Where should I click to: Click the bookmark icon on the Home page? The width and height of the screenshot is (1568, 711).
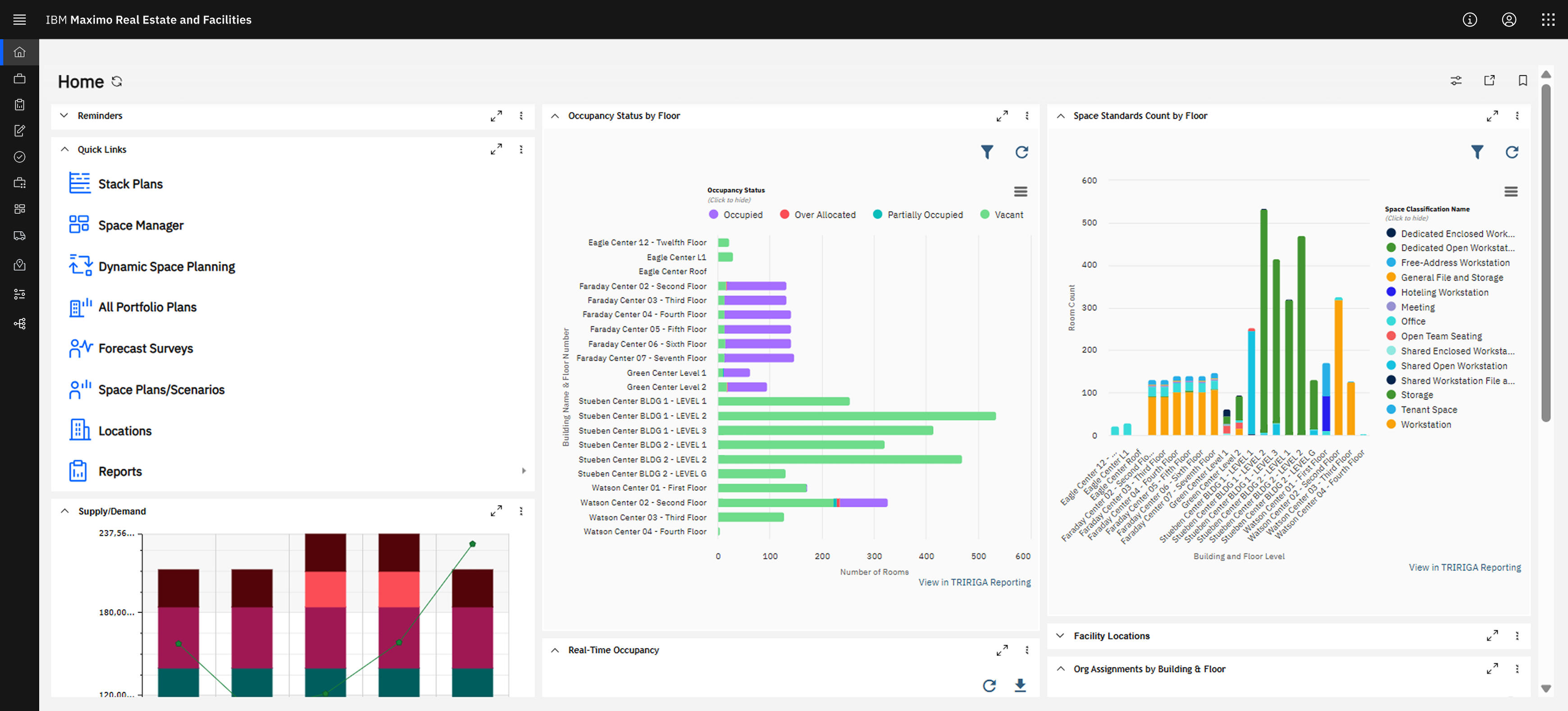1522,80
